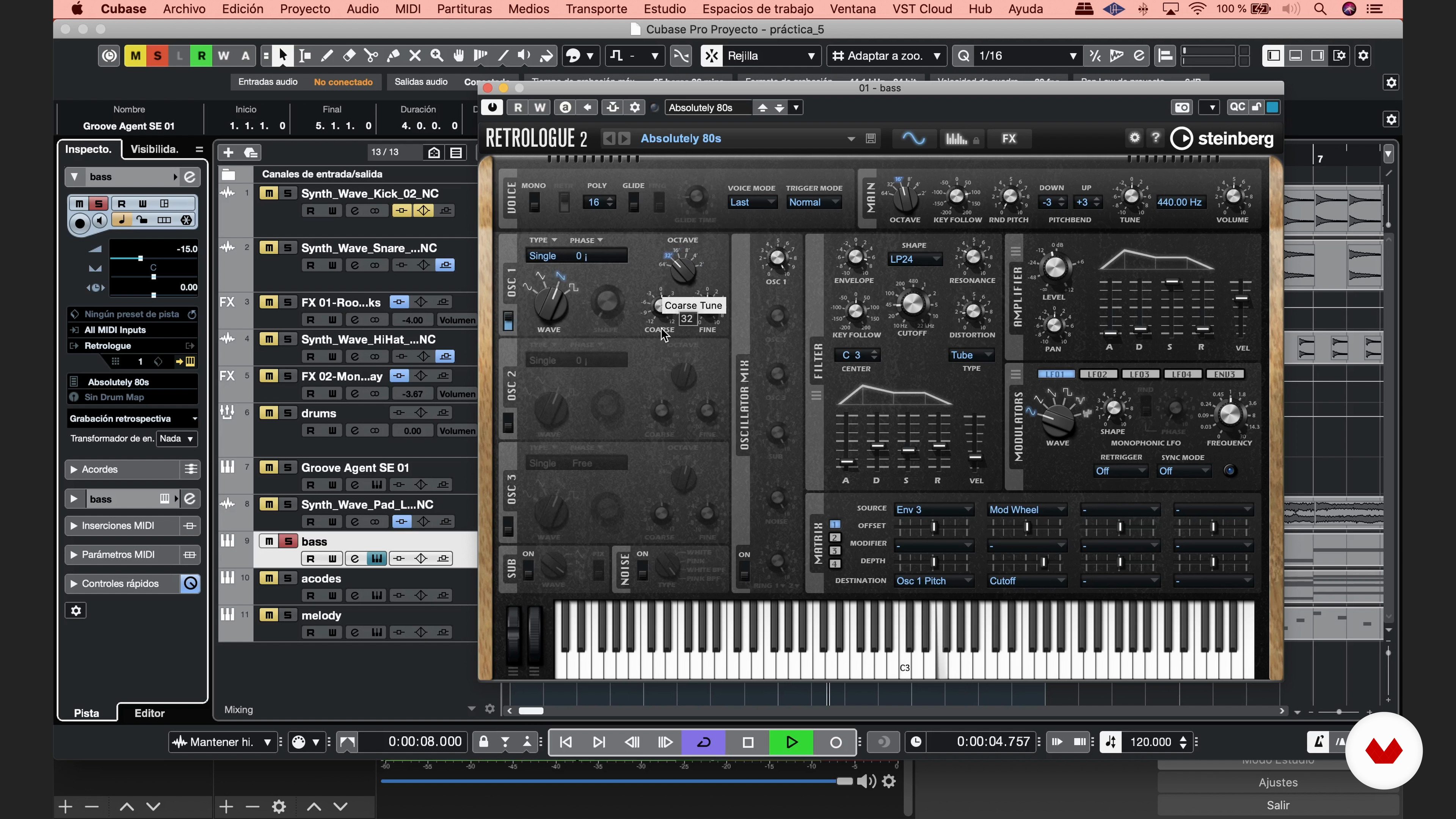Select the Erase tool
Image resolution: width=1456 pixels, height=819 pixels.
pos(349,55)
